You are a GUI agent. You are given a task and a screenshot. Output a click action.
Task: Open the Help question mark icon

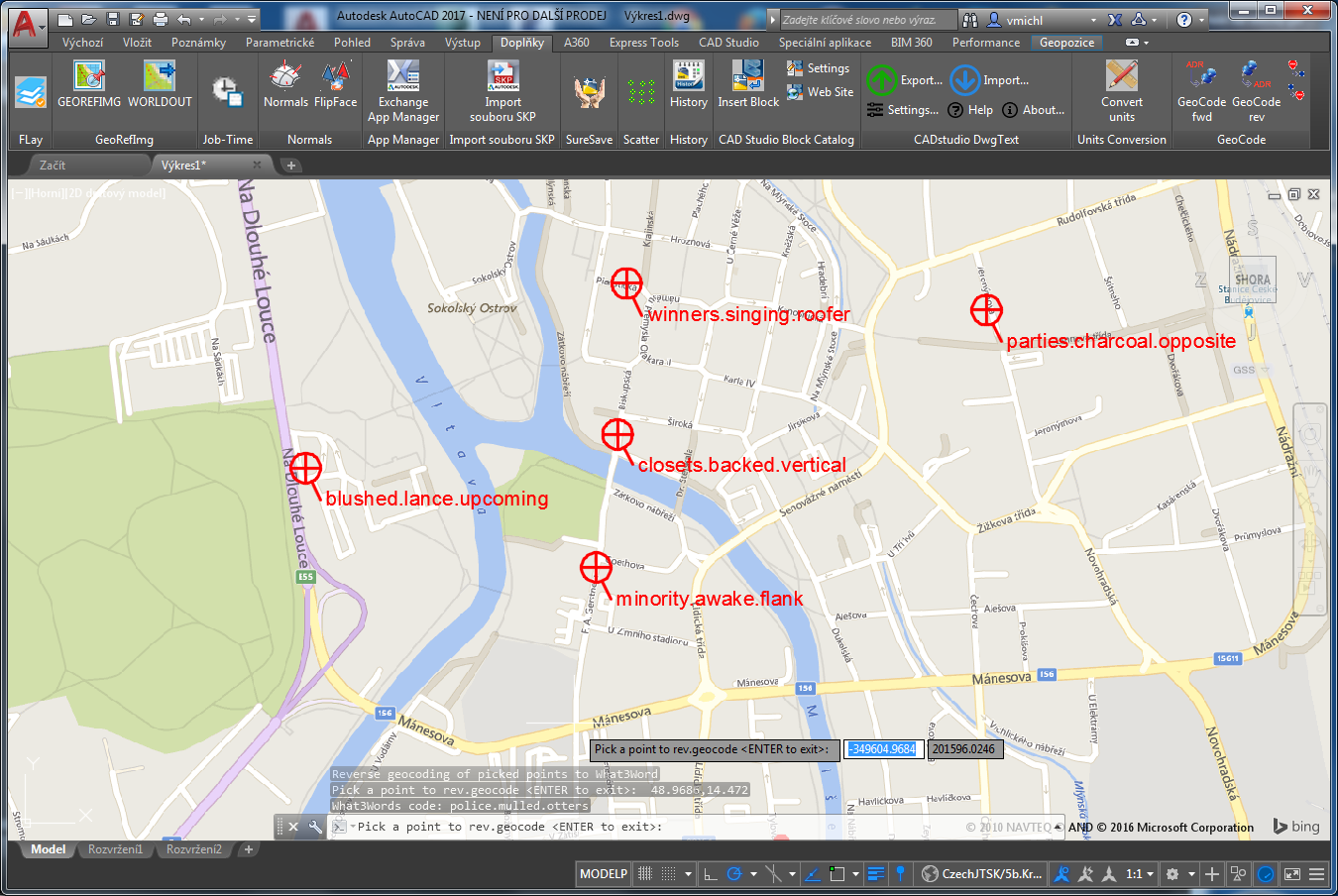click(x=1184, y=20)
